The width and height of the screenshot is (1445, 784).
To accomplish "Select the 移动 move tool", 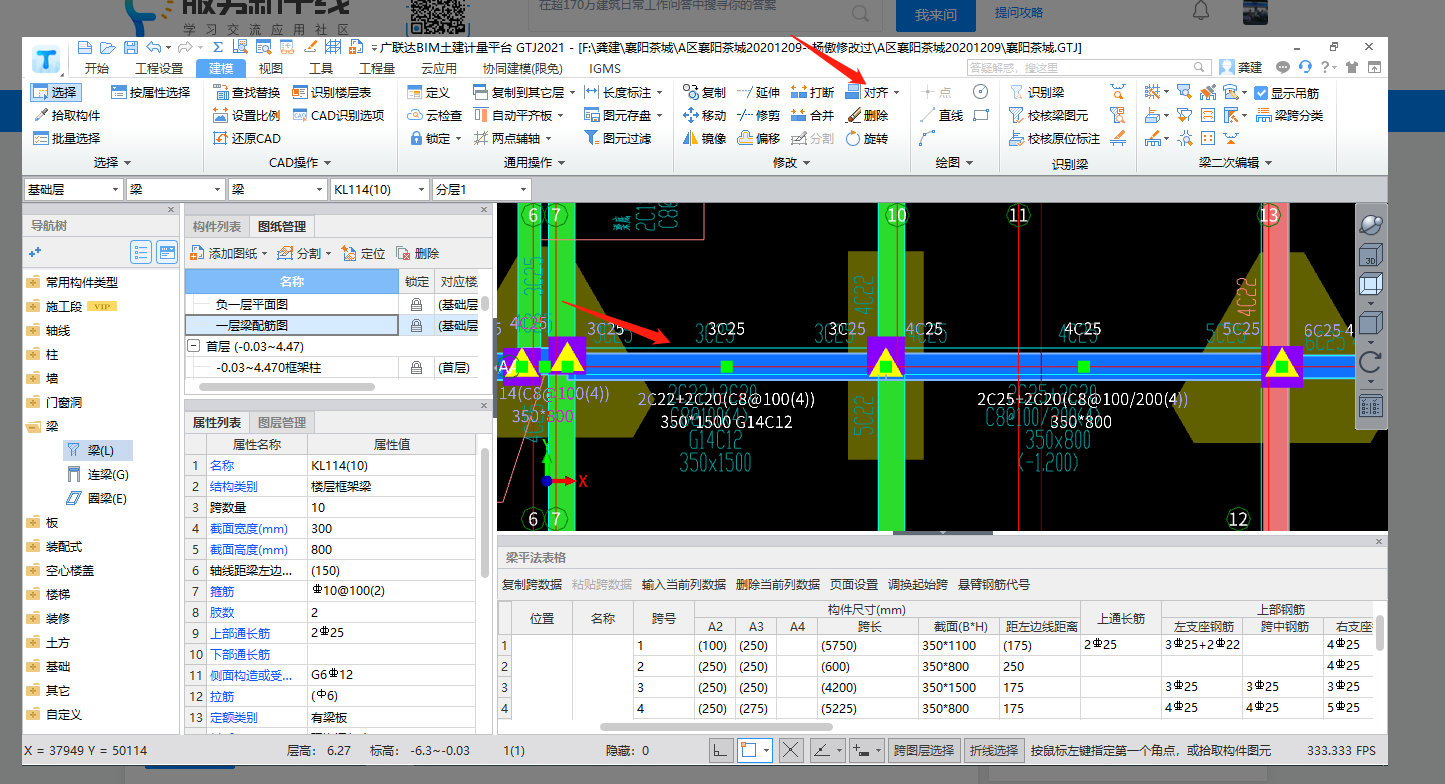I will (704, 115).
